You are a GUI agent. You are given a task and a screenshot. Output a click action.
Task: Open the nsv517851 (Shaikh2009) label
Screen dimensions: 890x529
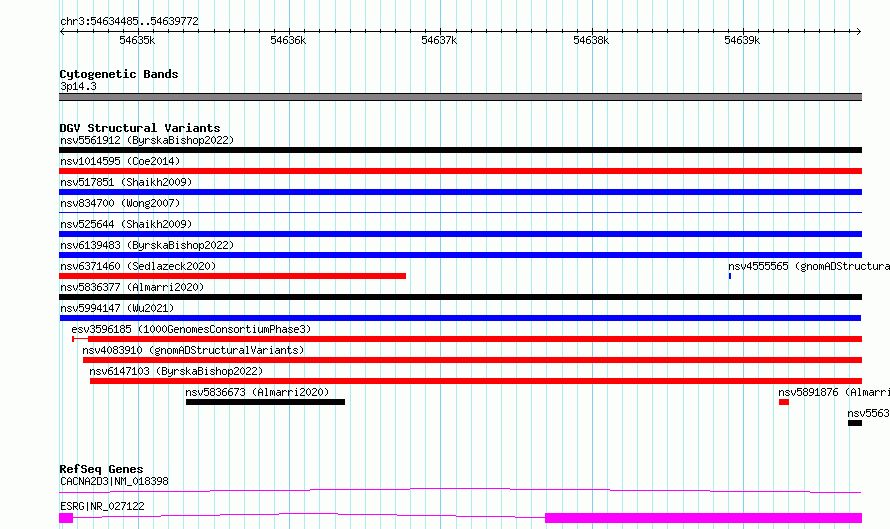pyautogui.click(x=126, y=182)
